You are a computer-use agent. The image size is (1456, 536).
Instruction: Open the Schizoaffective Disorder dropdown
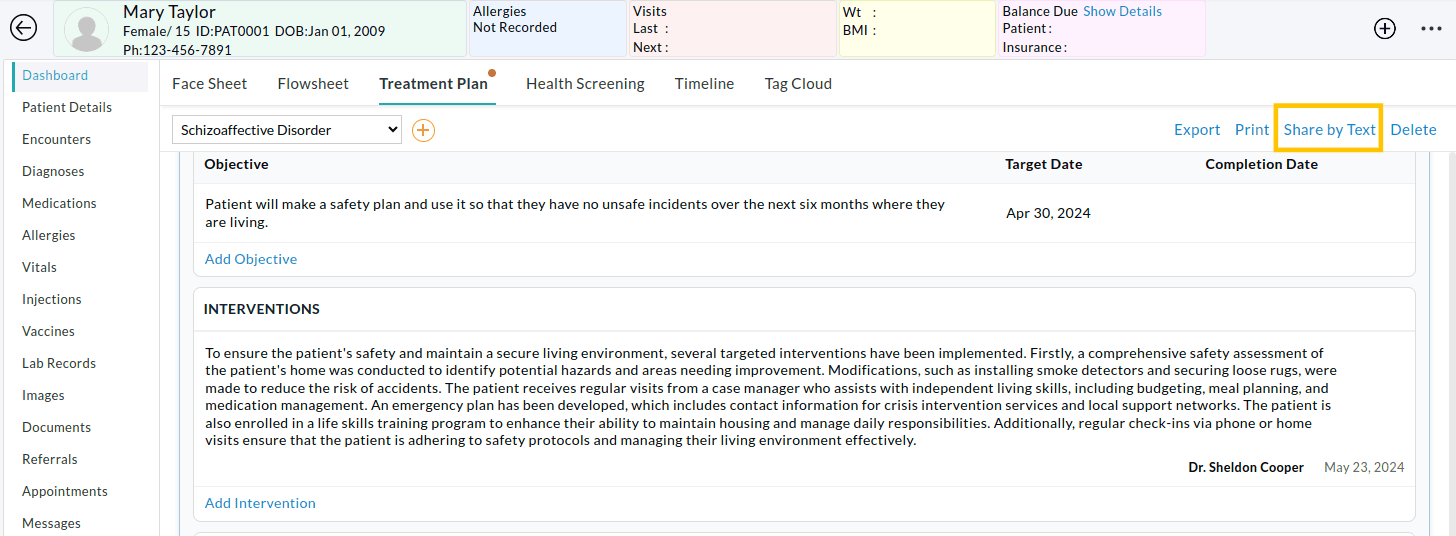pyautogui.click(x=286, y=130)
